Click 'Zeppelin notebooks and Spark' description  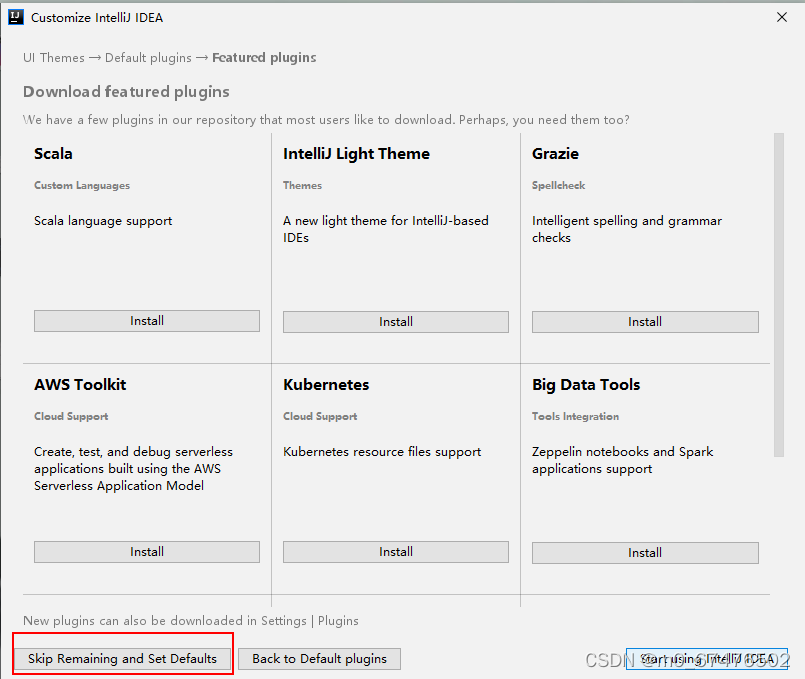(x=622, y=460)
